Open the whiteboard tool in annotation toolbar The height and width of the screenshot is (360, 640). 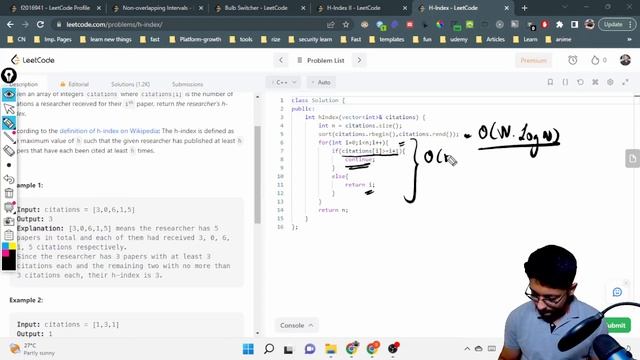point(9,207)
